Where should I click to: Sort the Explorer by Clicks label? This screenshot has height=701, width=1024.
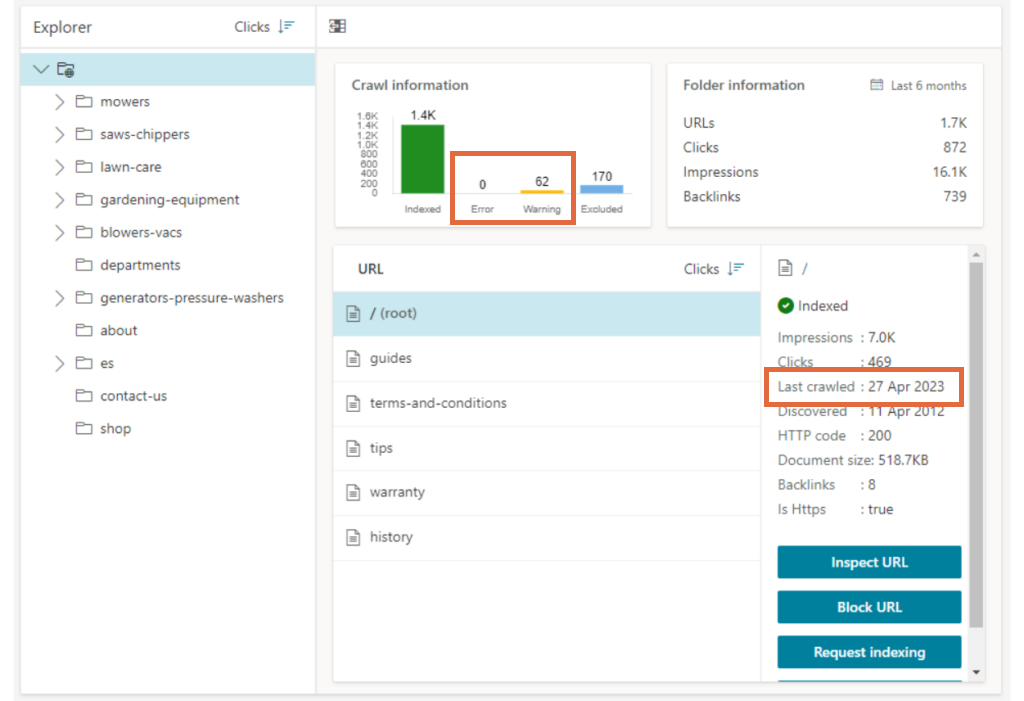click(x=252, y=27)
